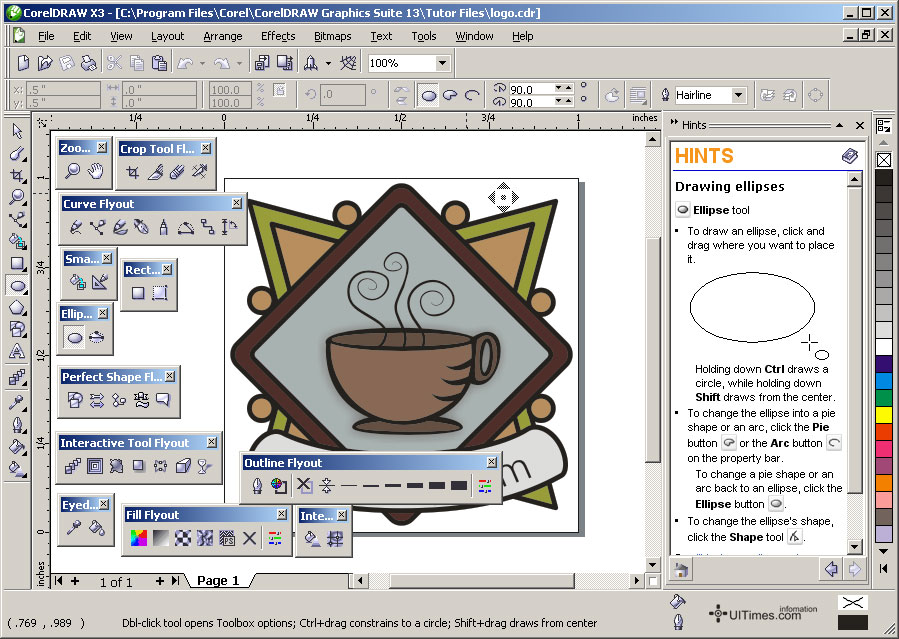This screenshot has width=899, height=639.
Task: Open the Effects menu
Action: [278, 36]
